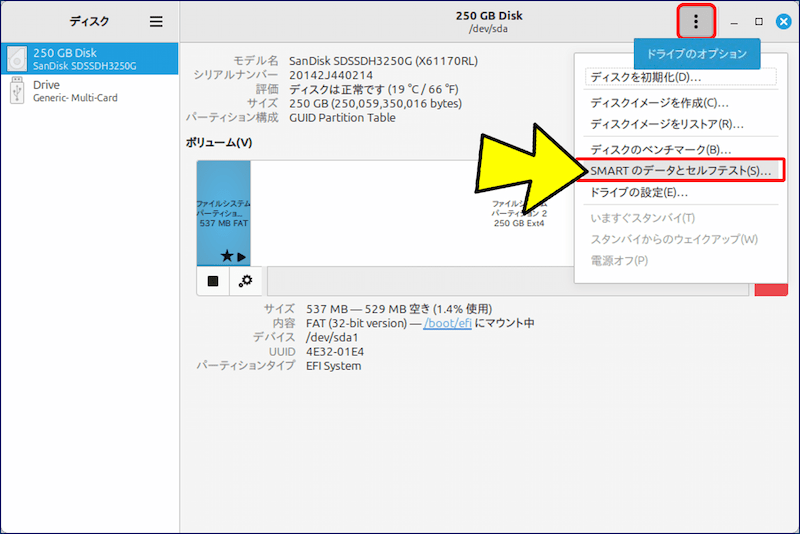Screen dimensions: 800x534
Task: Click the EFI System partition type value
Action: click(x=333, y=366)
